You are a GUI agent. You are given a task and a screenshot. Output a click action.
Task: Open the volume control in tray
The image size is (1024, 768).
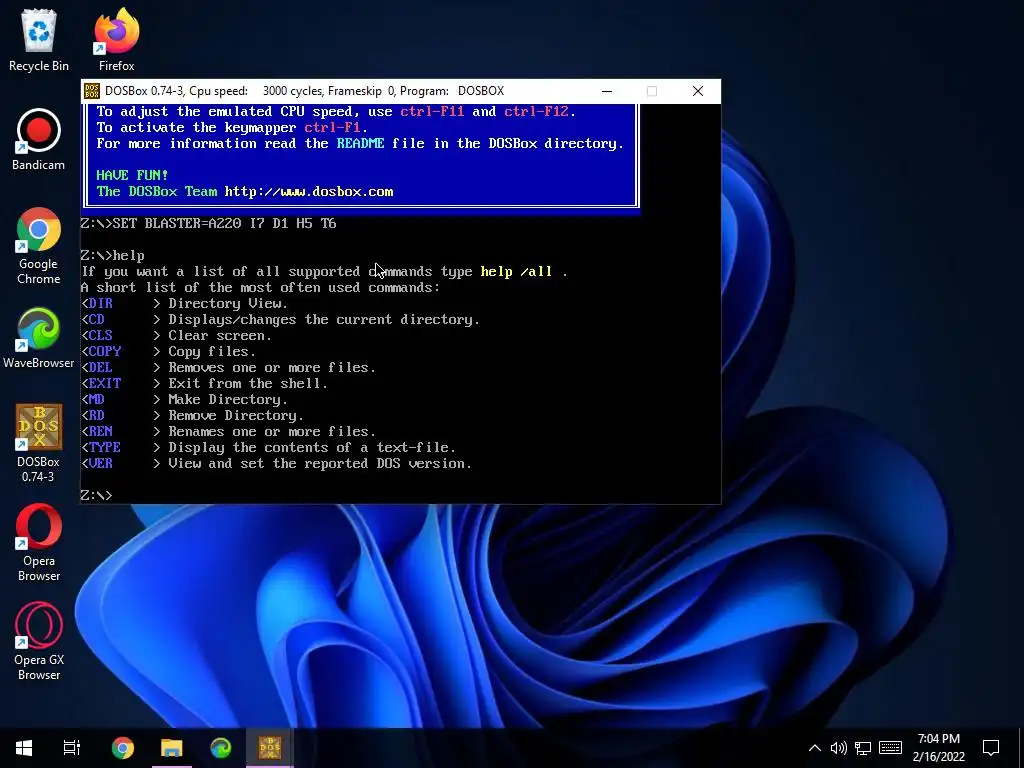(x=839, y=748)
